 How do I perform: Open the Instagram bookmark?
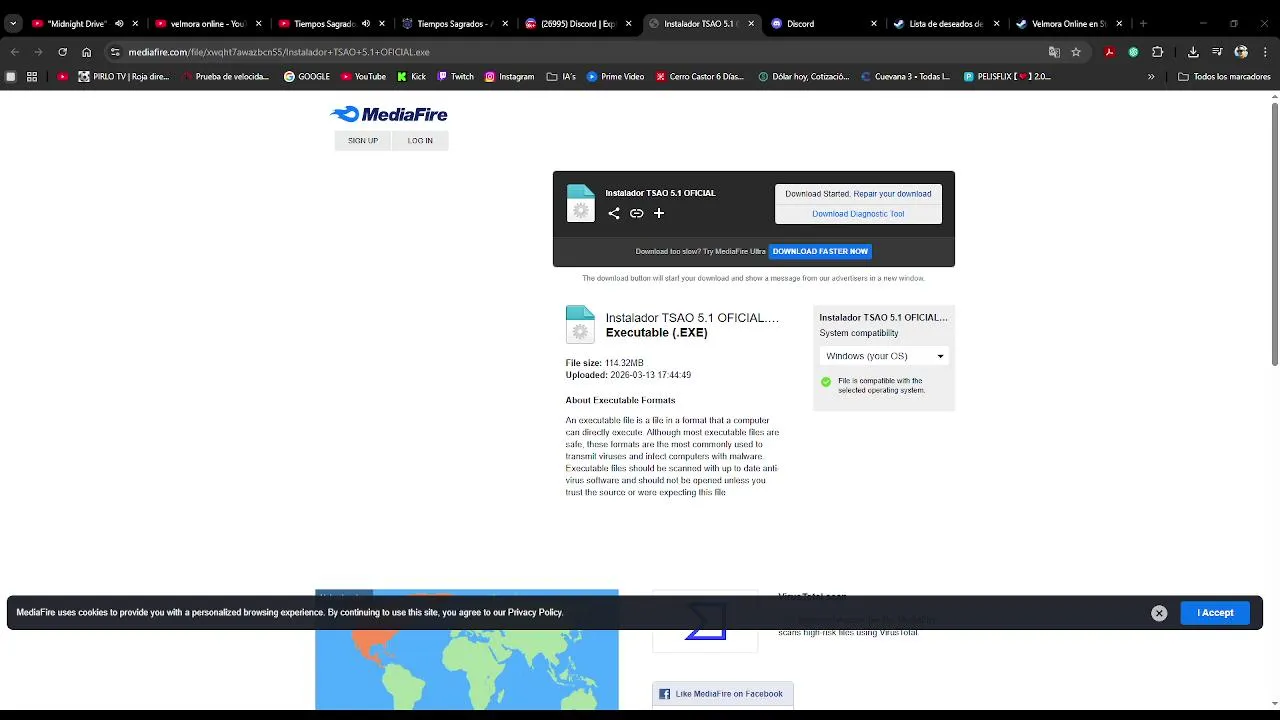tap(509, 76)
